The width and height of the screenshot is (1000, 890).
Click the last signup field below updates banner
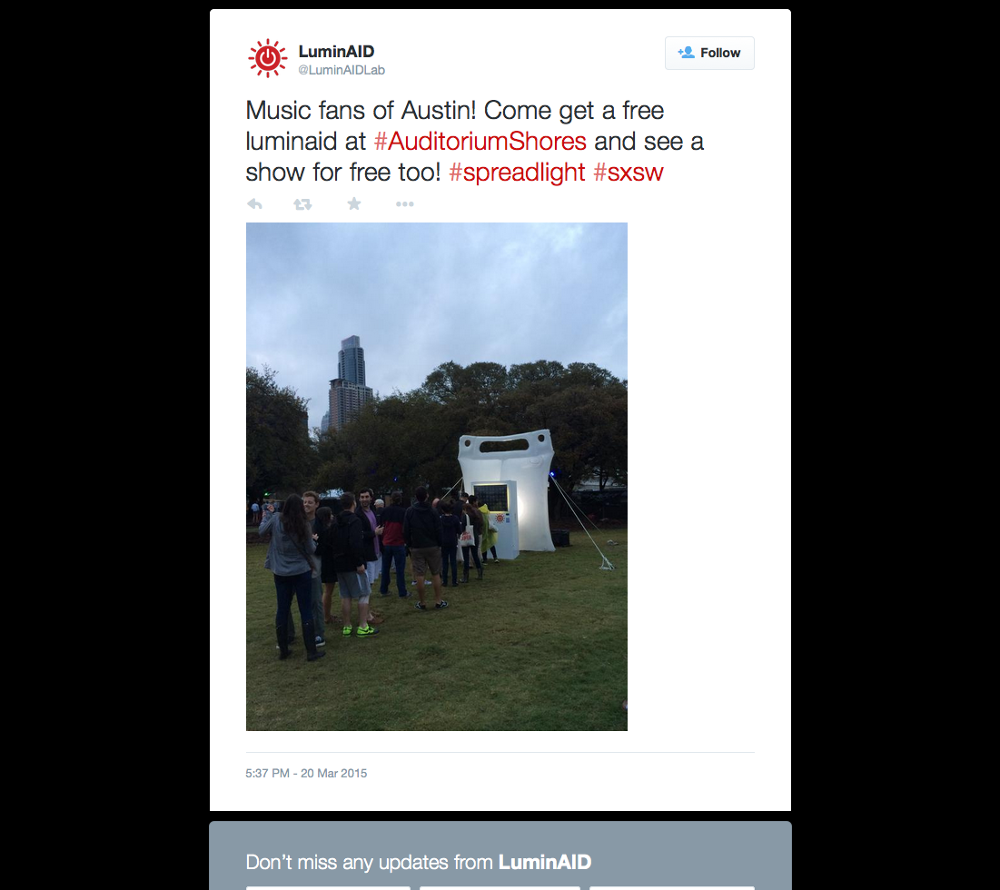click(672, 887)
